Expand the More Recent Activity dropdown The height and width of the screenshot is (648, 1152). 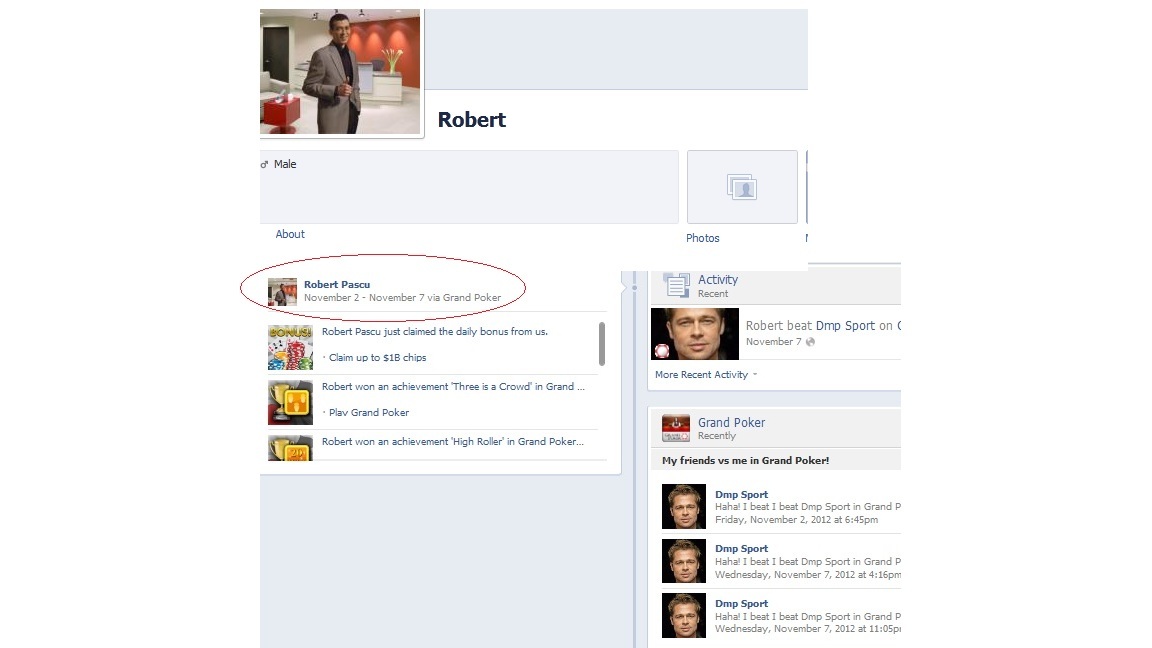(705, 375)
